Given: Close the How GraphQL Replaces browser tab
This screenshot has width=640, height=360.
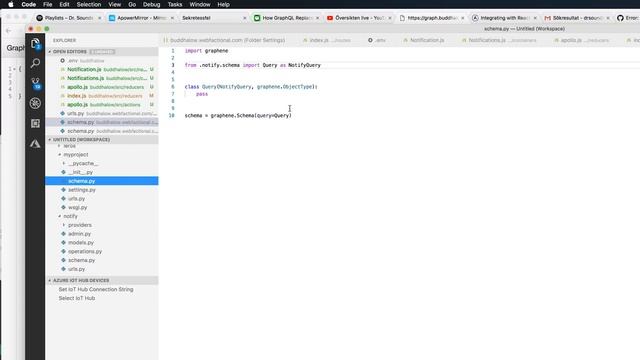Looking at the screenshot, I should [x=318, y=18].
